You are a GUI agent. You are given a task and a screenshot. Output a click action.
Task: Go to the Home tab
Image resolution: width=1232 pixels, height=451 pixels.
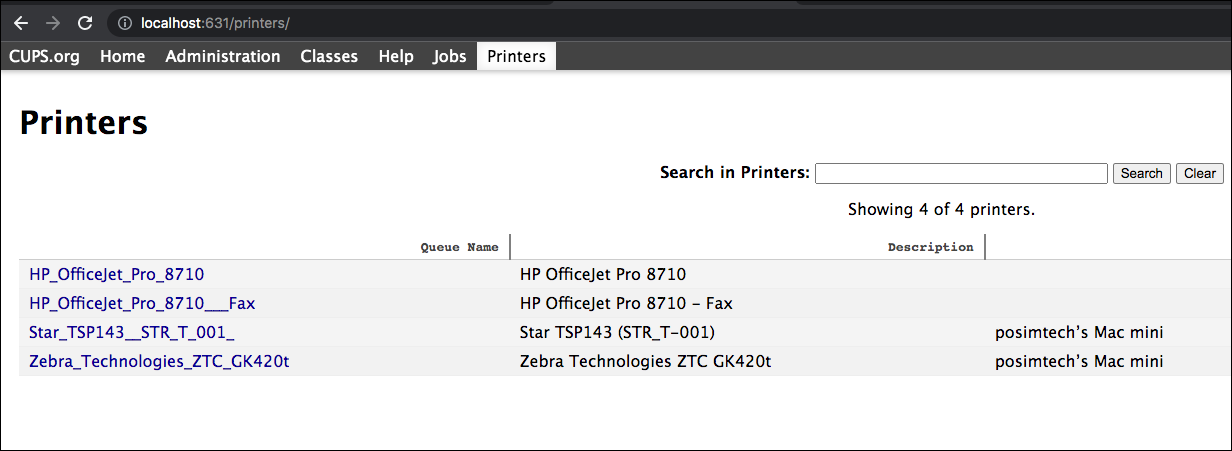tap(123, 56)
